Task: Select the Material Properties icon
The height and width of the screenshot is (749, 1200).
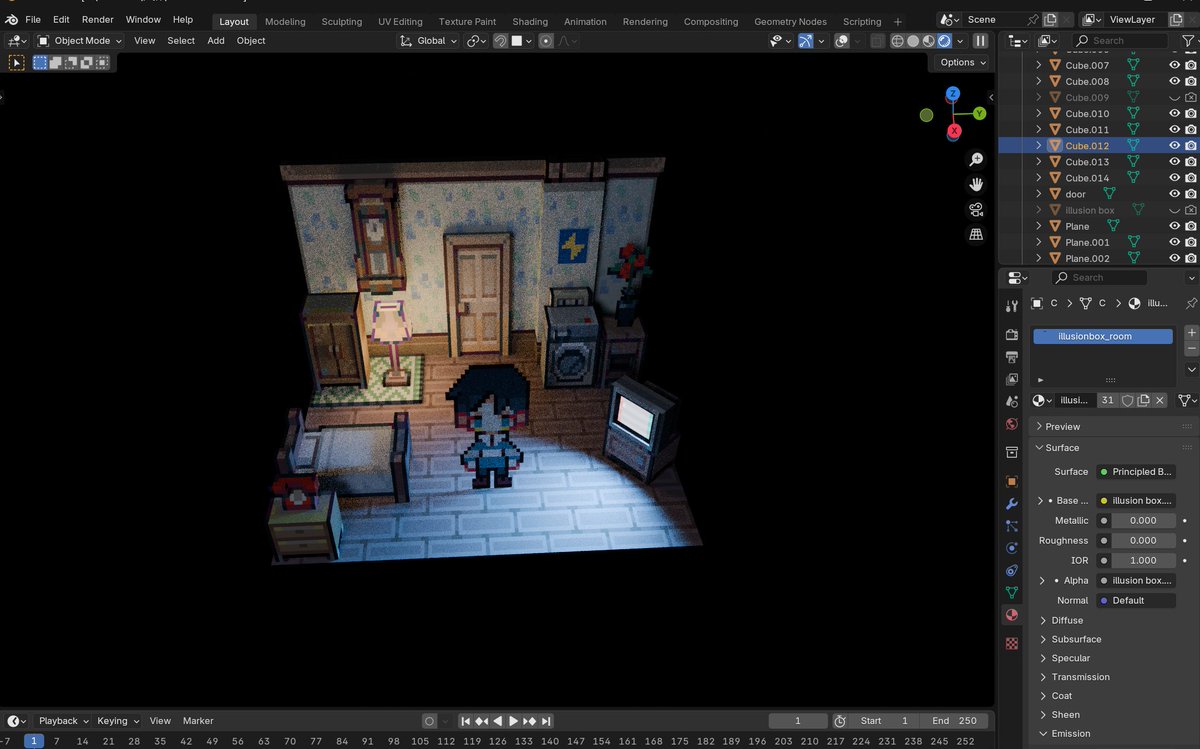Action: (x=1011, y=616)
